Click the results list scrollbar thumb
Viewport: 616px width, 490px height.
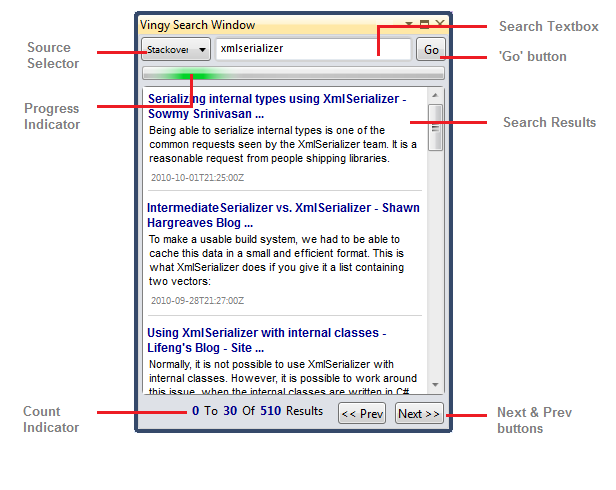(435, 127)
